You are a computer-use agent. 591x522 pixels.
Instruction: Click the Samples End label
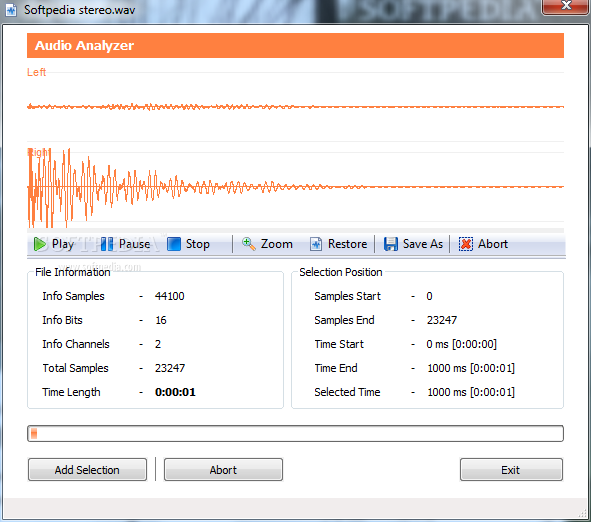[x=344, y=320]
